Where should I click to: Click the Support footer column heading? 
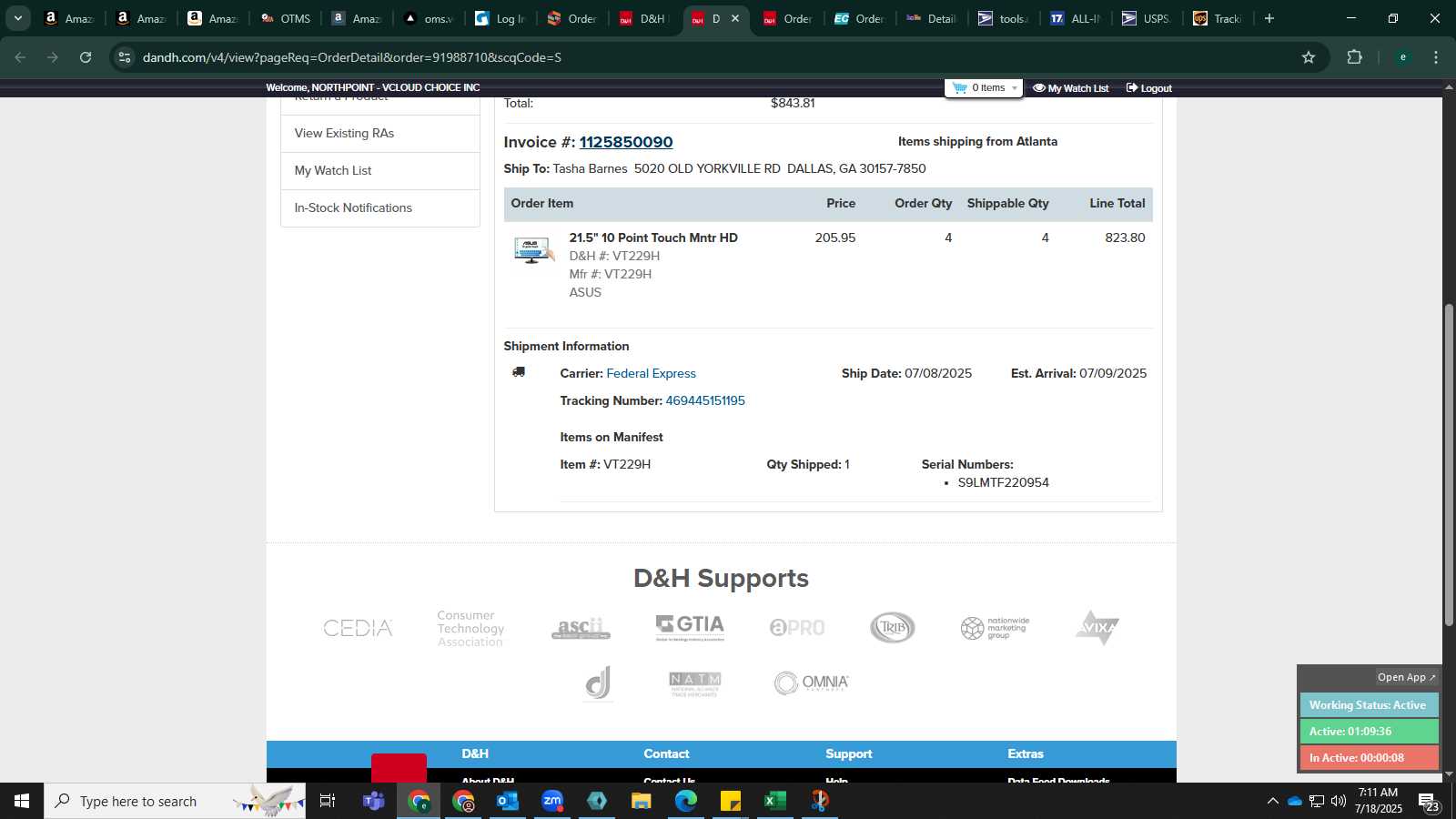pyautogui.click(x=849, y=753)
